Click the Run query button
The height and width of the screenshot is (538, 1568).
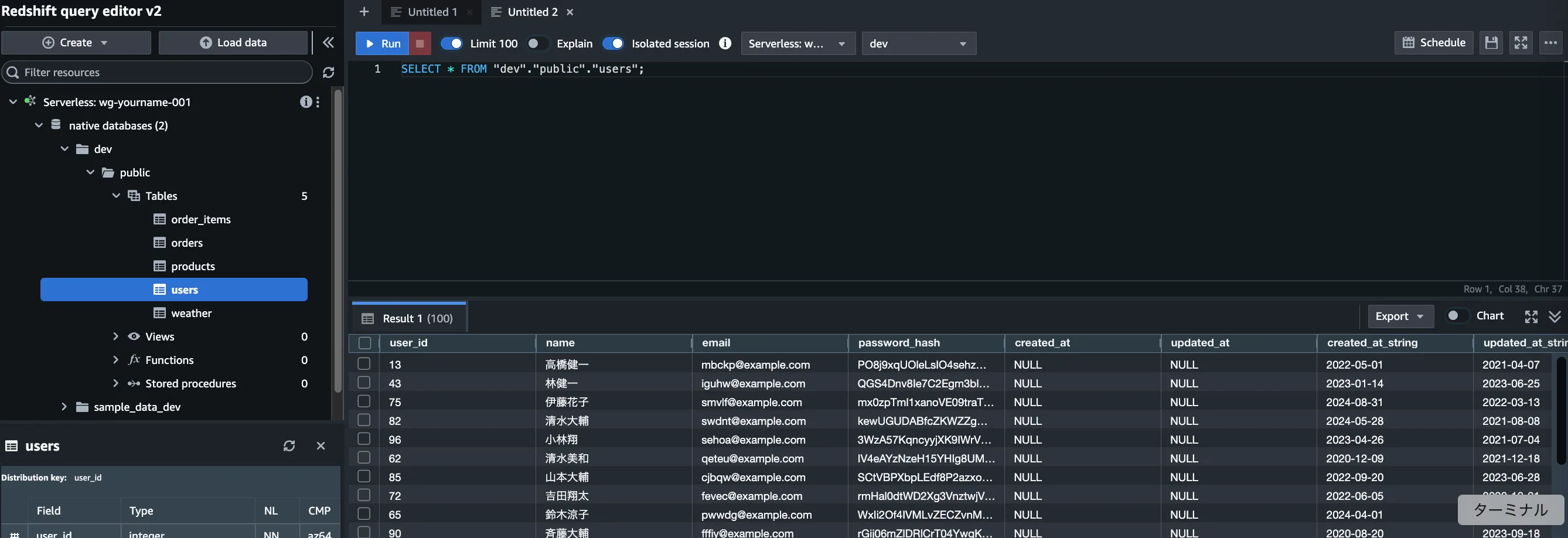point(382,43)
